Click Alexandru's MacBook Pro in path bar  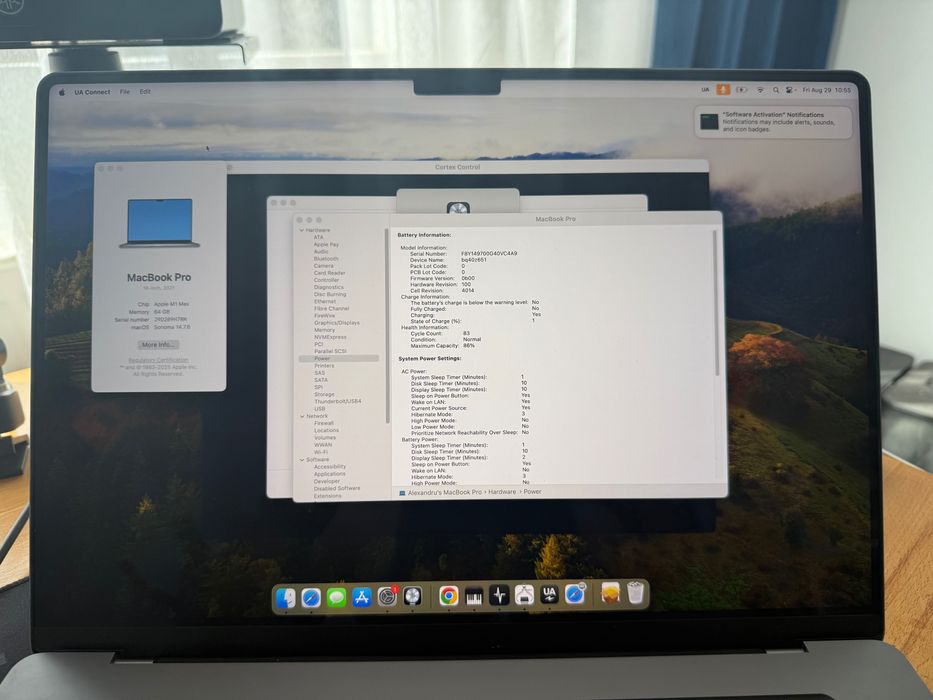pos(444,492)
